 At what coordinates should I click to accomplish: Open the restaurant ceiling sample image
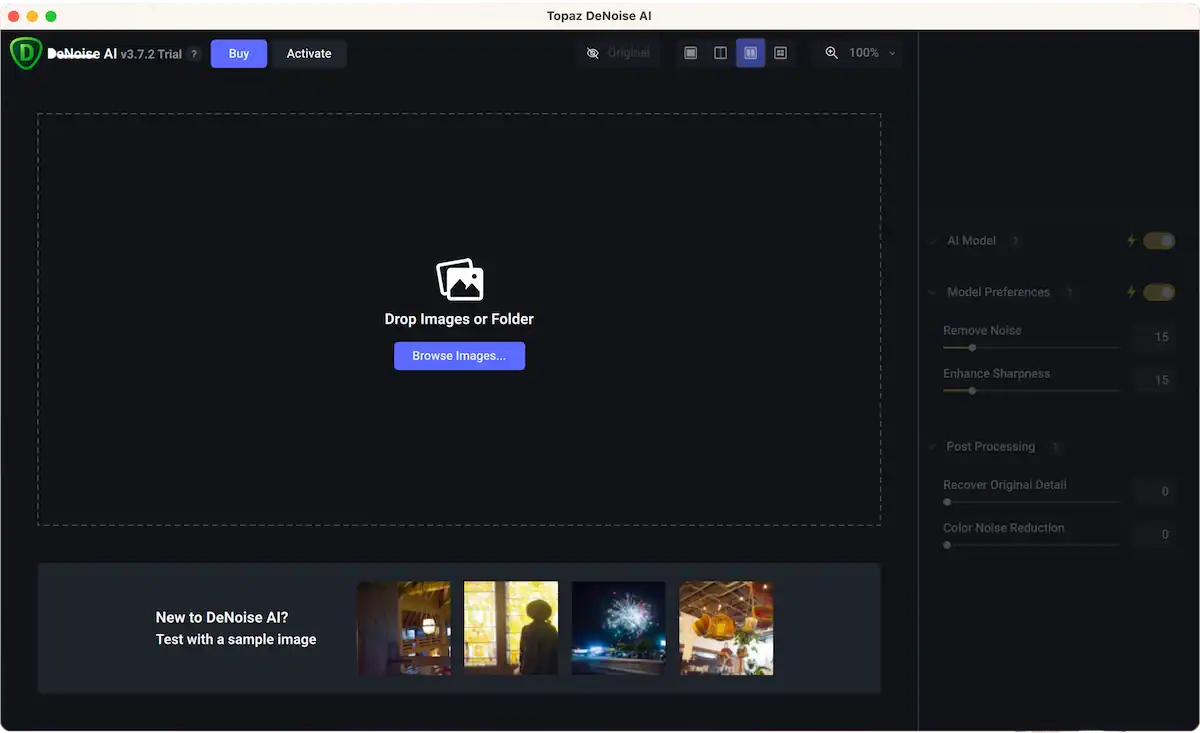coord(726,628)
